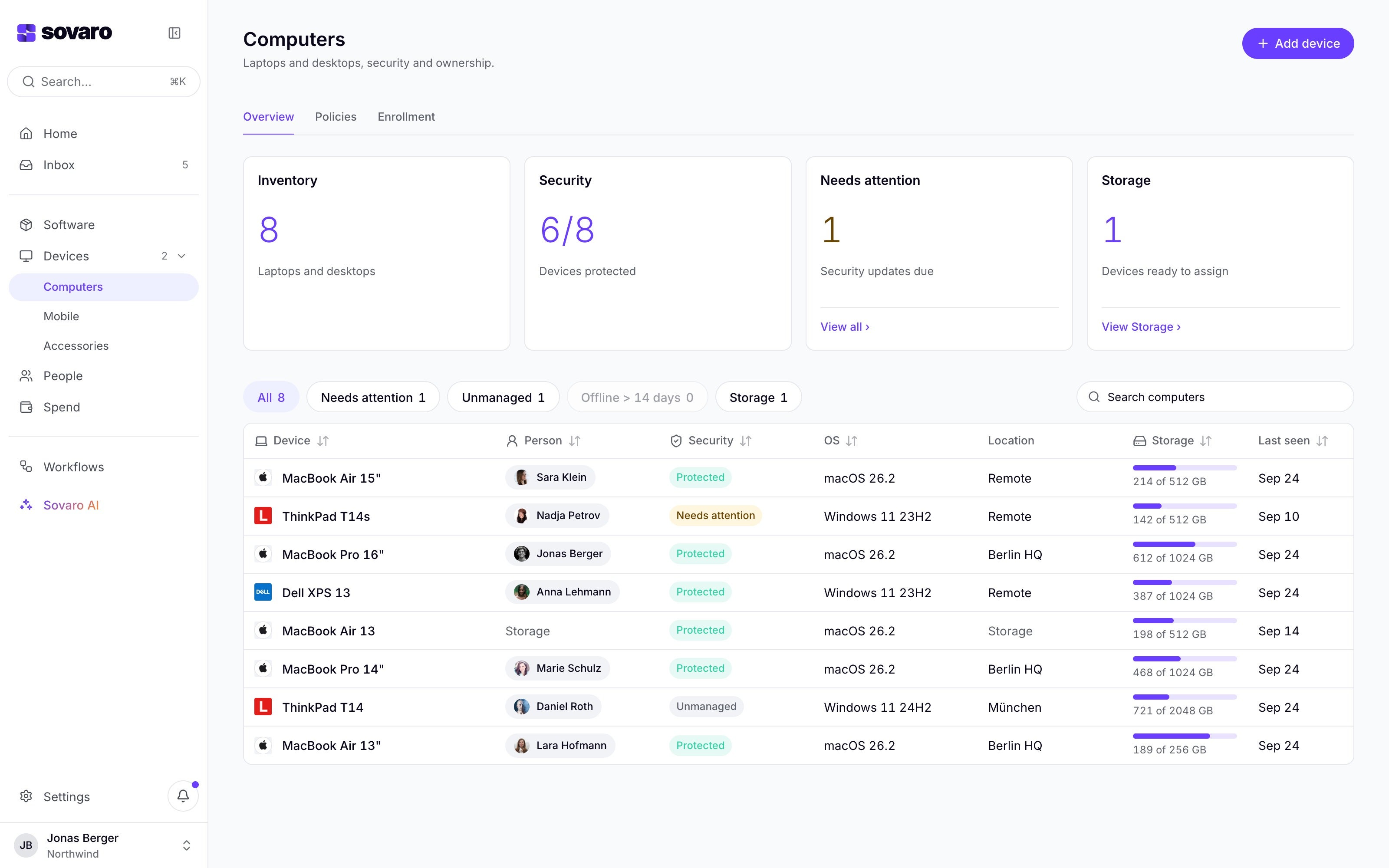Image resolution: width=1389 pixels, height=868 pixels.
Task: Select the Overview tab
Action: point(269,117)
